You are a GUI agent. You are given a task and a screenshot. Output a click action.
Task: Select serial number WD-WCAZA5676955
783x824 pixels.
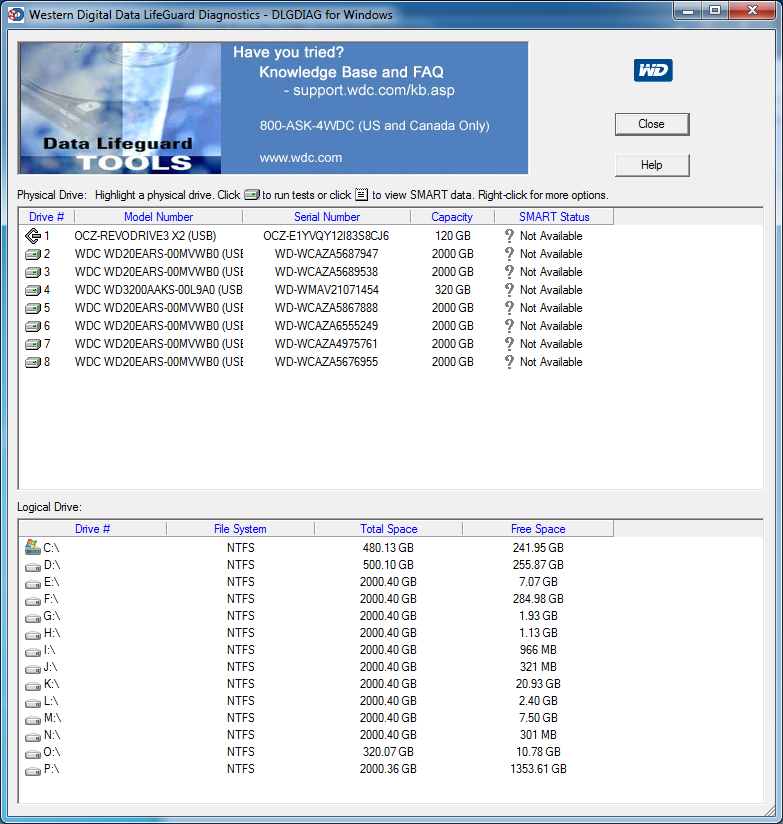(x=326, y=362)
